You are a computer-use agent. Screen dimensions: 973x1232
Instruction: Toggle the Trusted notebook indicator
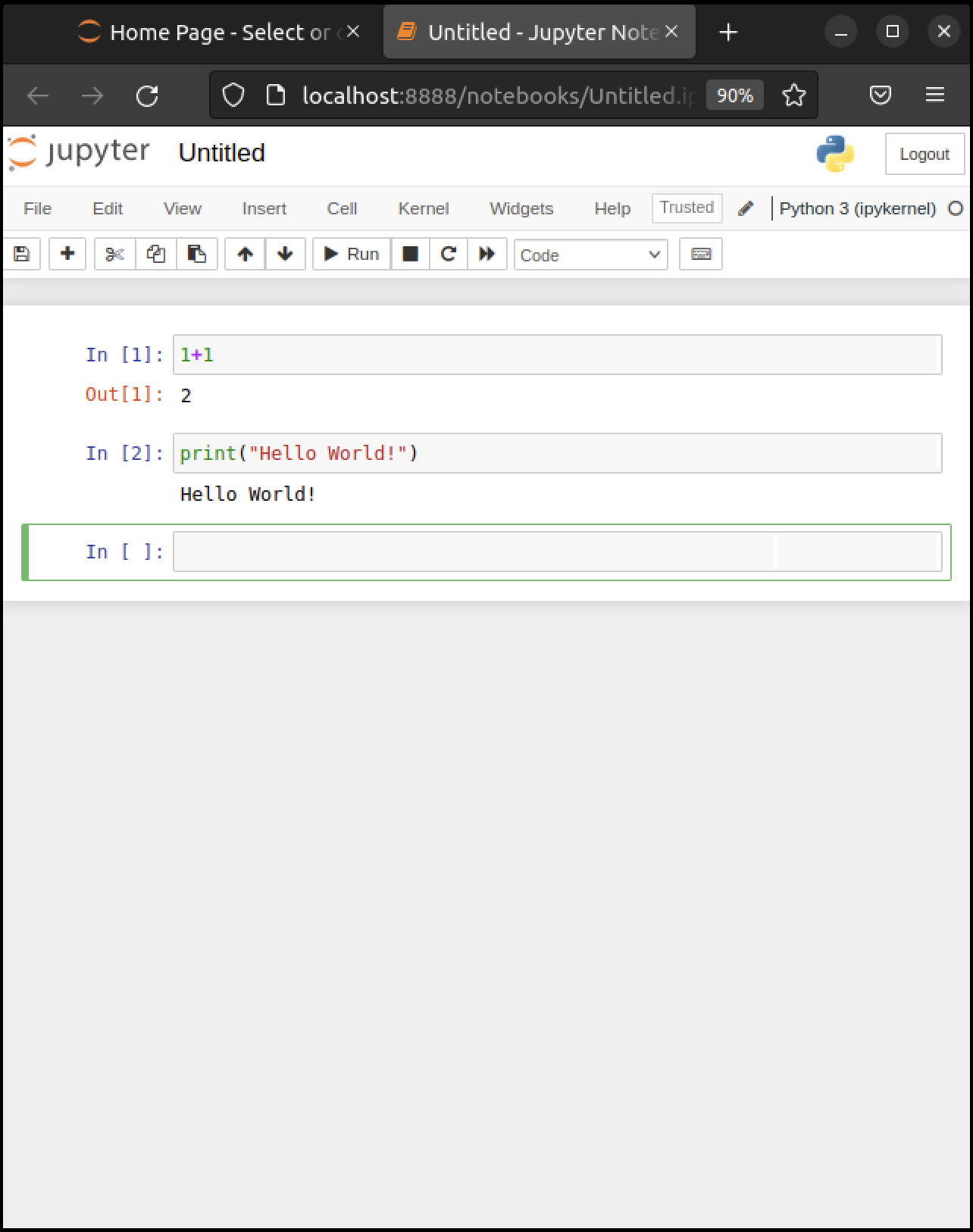687,208
